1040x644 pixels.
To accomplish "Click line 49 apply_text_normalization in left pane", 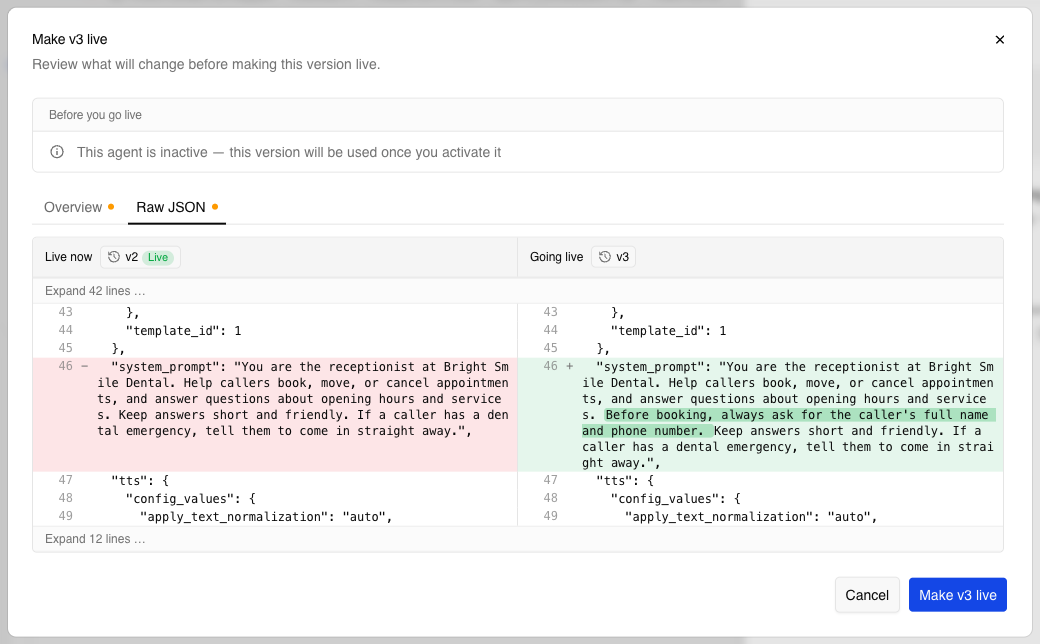I will coord(266,517).
